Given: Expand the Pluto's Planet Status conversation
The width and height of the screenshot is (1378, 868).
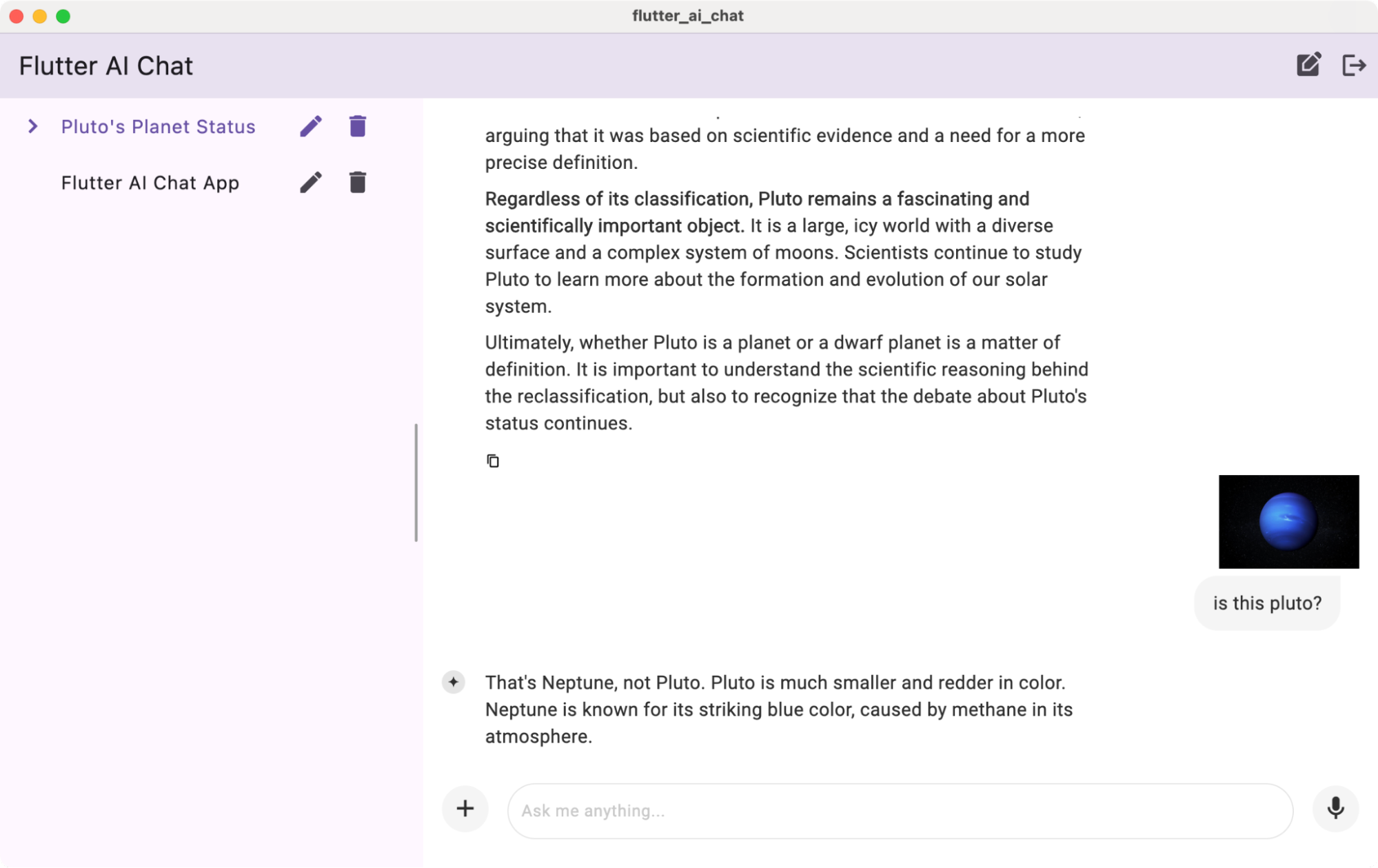Looking at the screenshot, I should (33, 126).
